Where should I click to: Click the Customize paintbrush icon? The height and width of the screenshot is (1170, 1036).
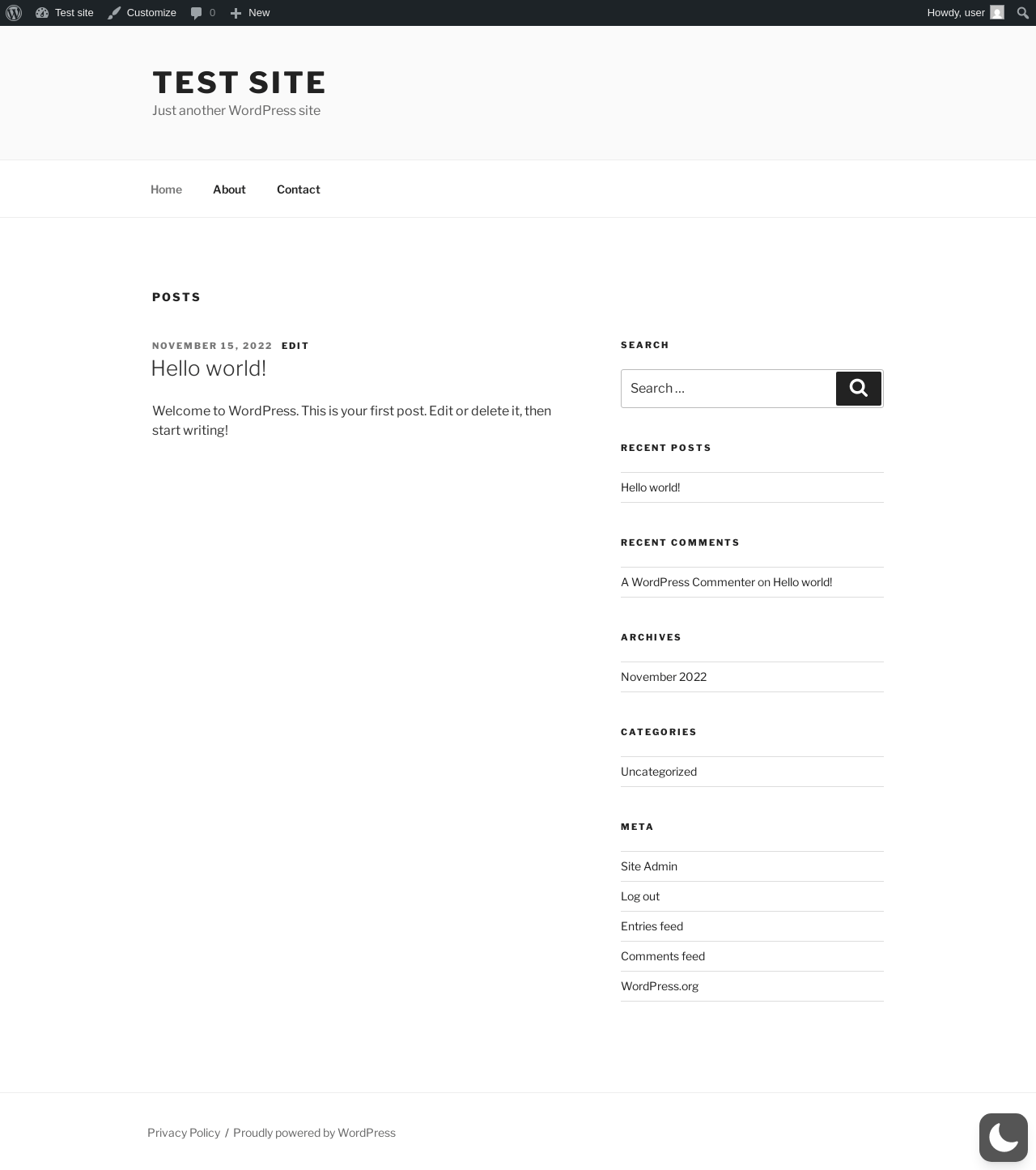click(114, 13)
